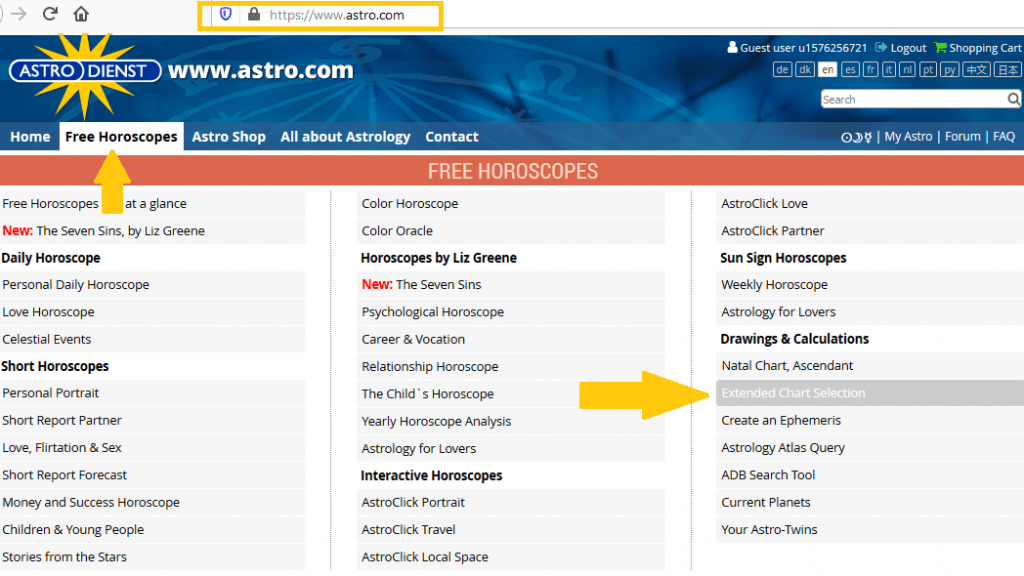Open Create an Ephemeris

870,421
